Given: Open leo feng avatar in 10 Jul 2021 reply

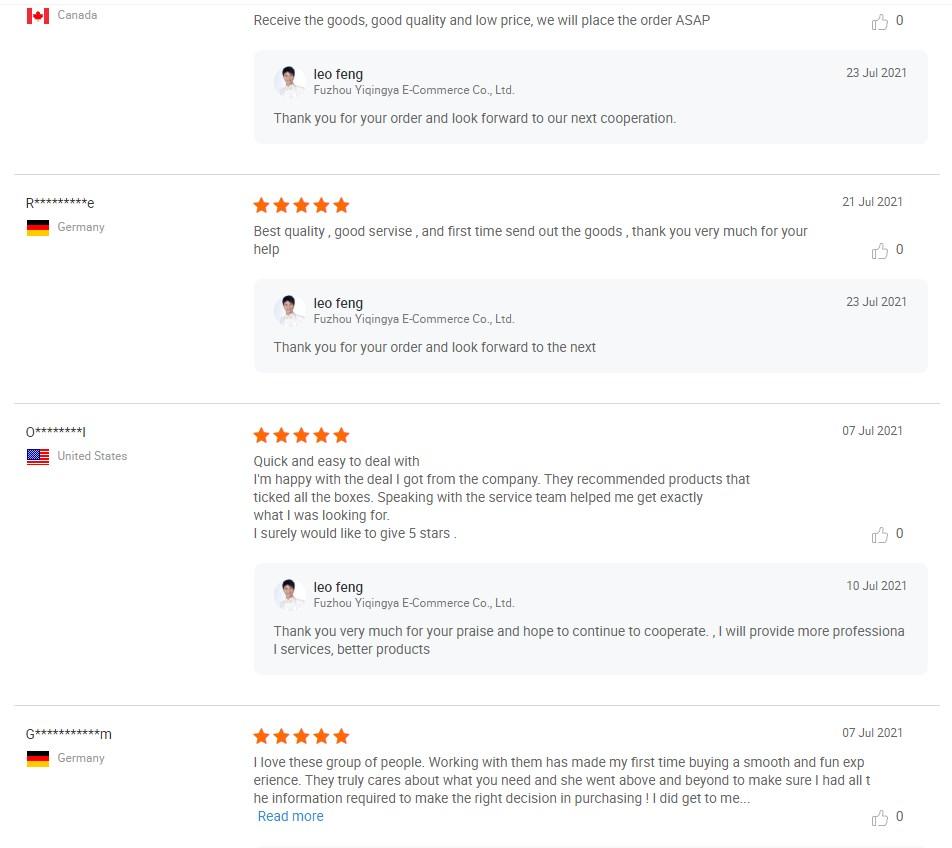Looking at the screenshot, I should (x=289, y=594).
